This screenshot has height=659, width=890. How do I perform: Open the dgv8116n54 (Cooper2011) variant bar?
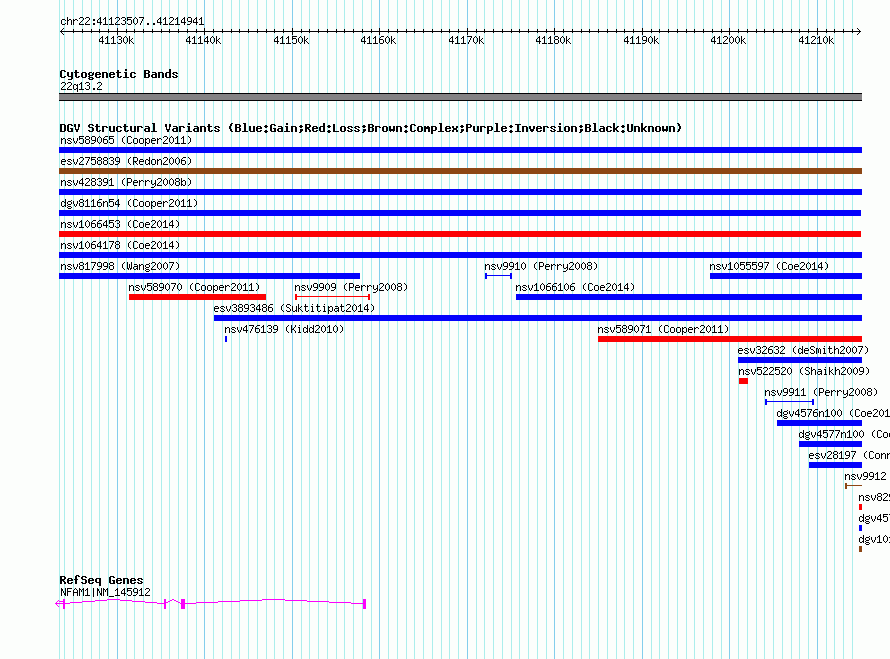pyautogui.click(x=460, y=213)
